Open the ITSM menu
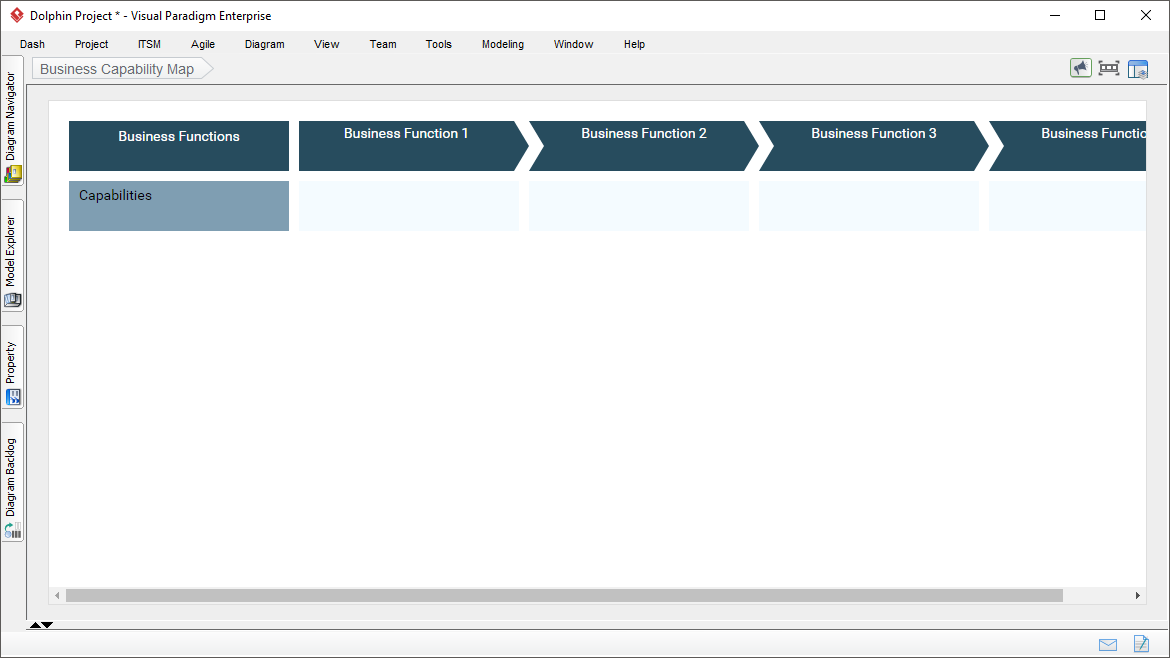Viewport: 1170px width, 658px height. [149, 44]
